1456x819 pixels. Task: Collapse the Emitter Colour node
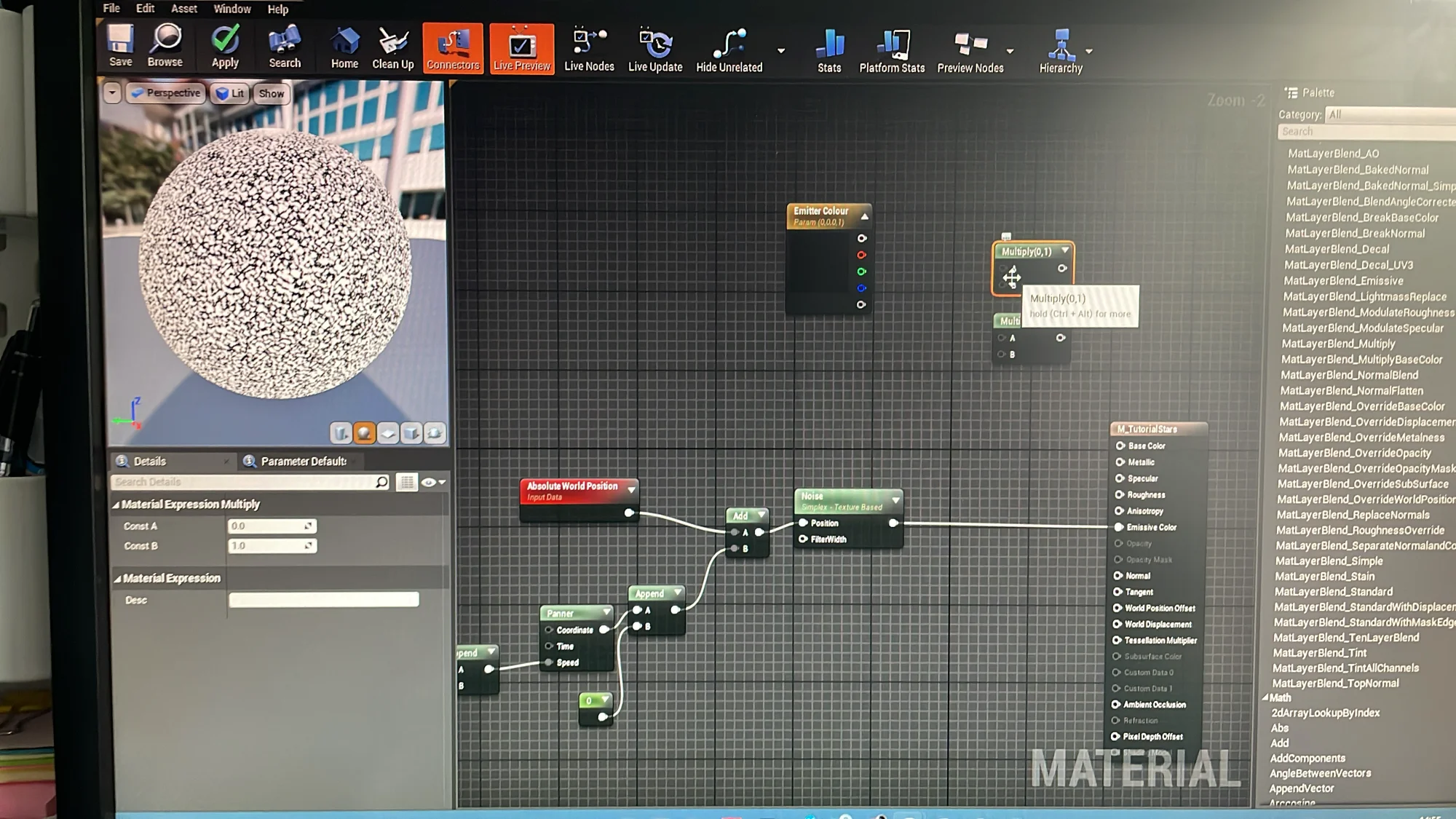point(865,217)
